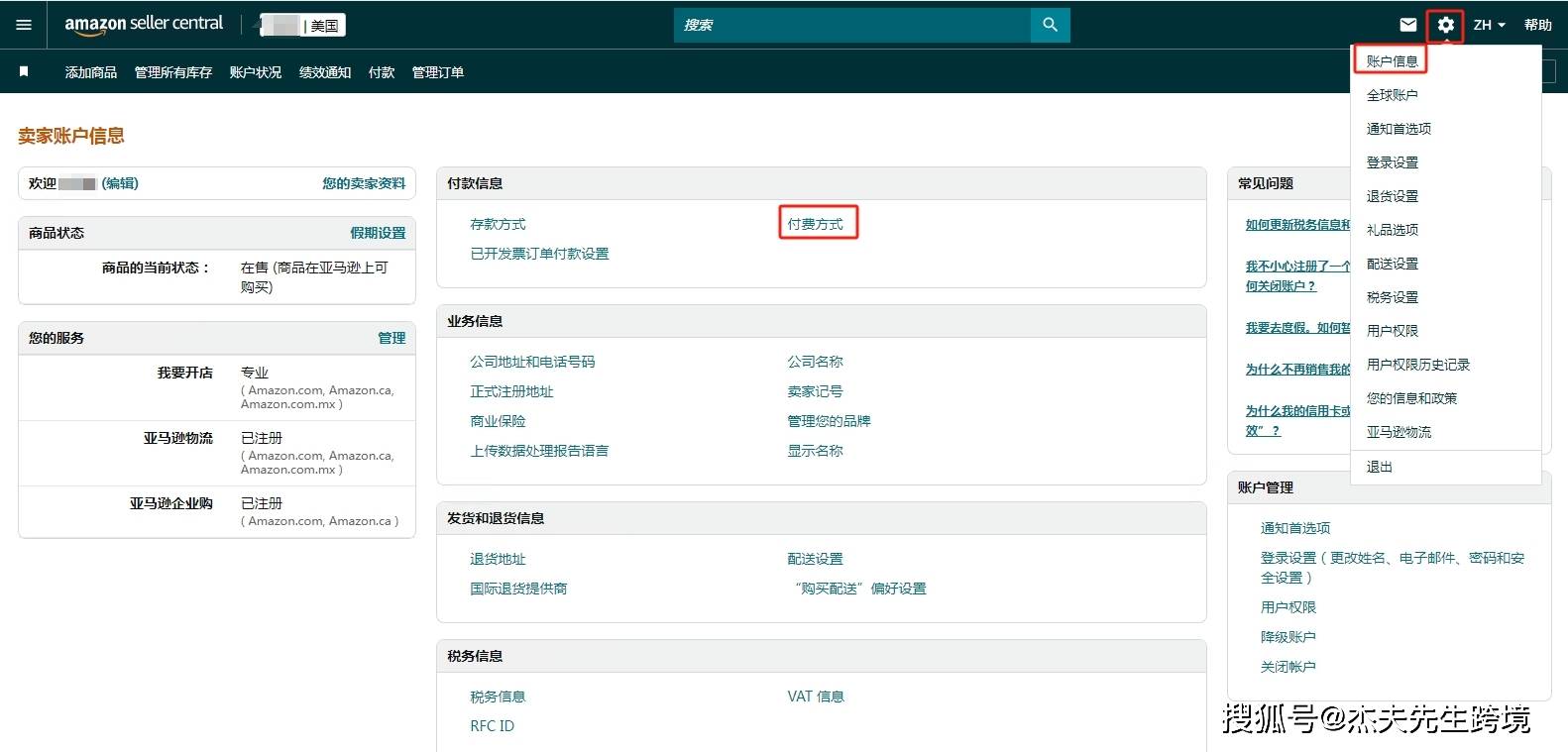Select 退货设置 in settings menu
Viewport: 1568px width, 752px height.
tap(1392, 196)
